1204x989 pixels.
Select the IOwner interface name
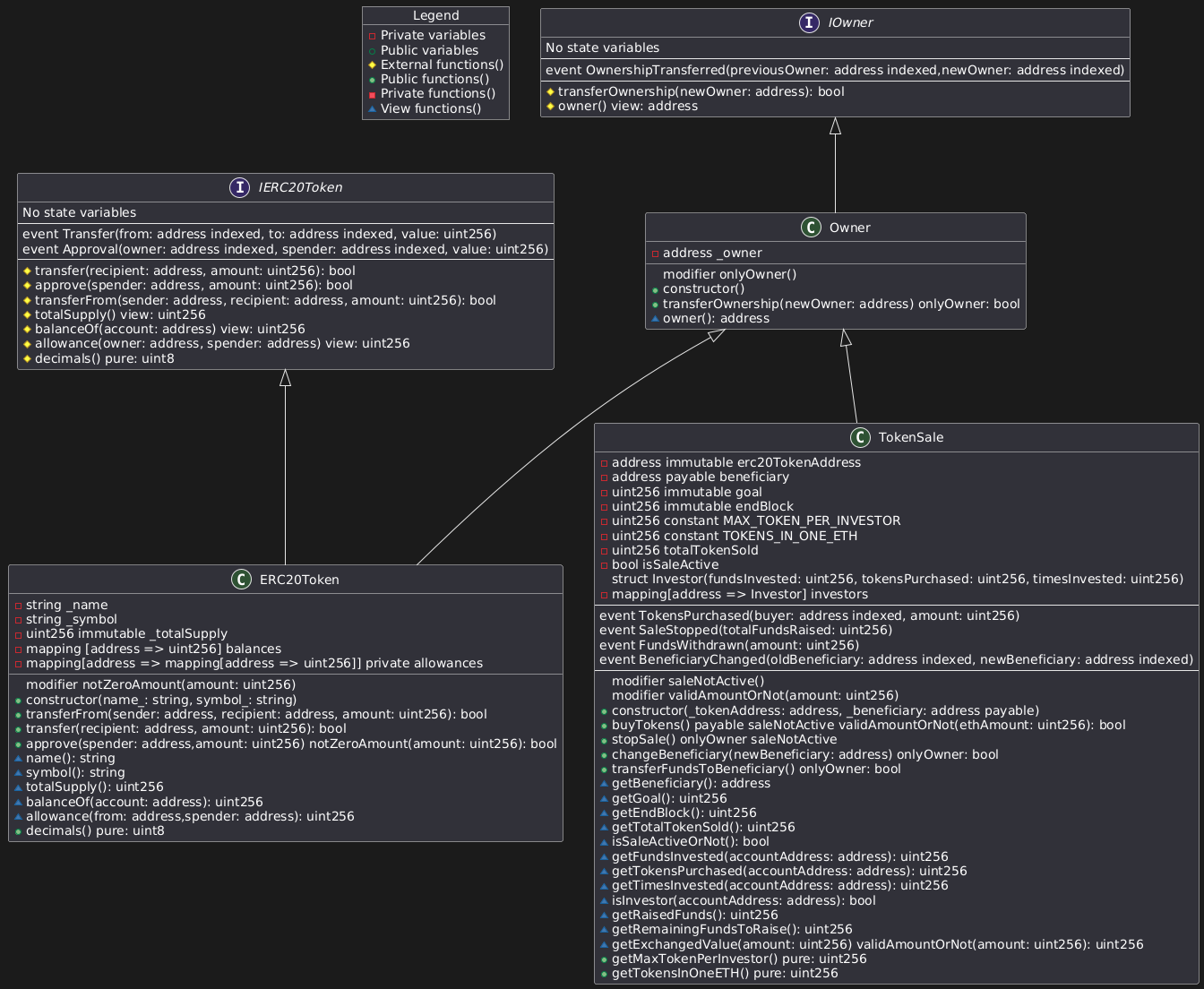click(849, 23)
